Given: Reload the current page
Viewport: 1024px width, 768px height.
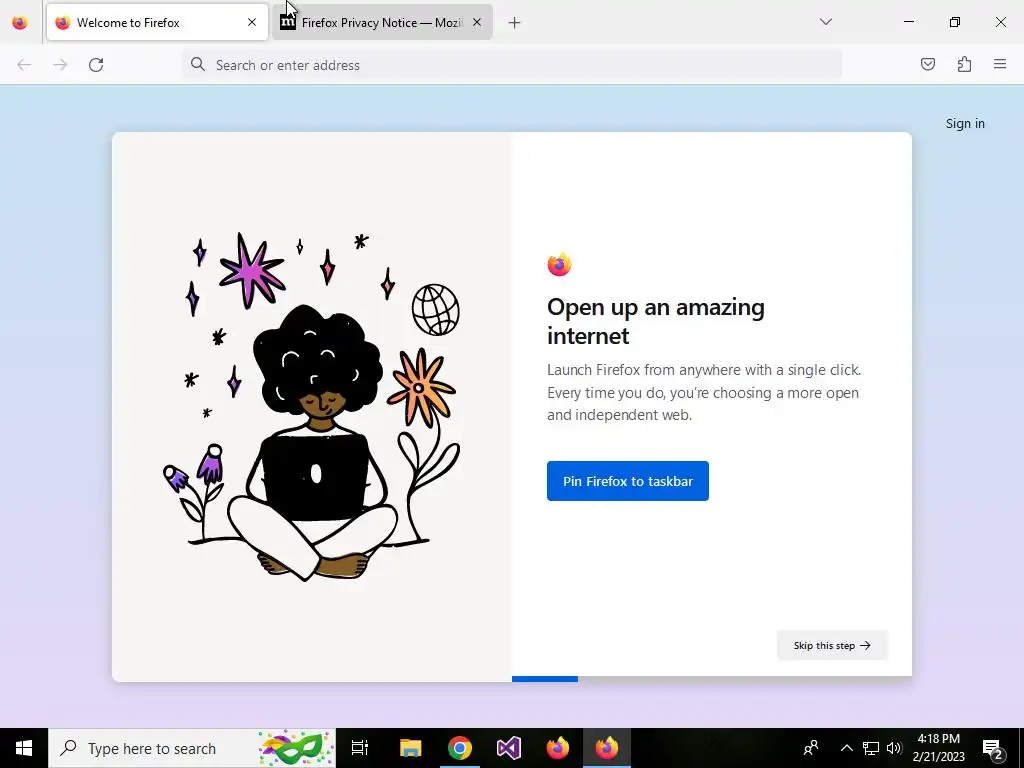Looking at the screenshot, I should [96, 65].
